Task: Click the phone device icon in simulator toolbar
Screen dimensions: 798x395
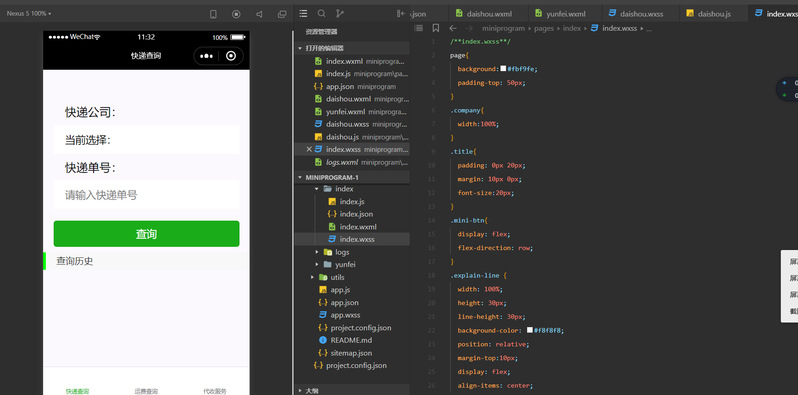Action: pos(213,14)
